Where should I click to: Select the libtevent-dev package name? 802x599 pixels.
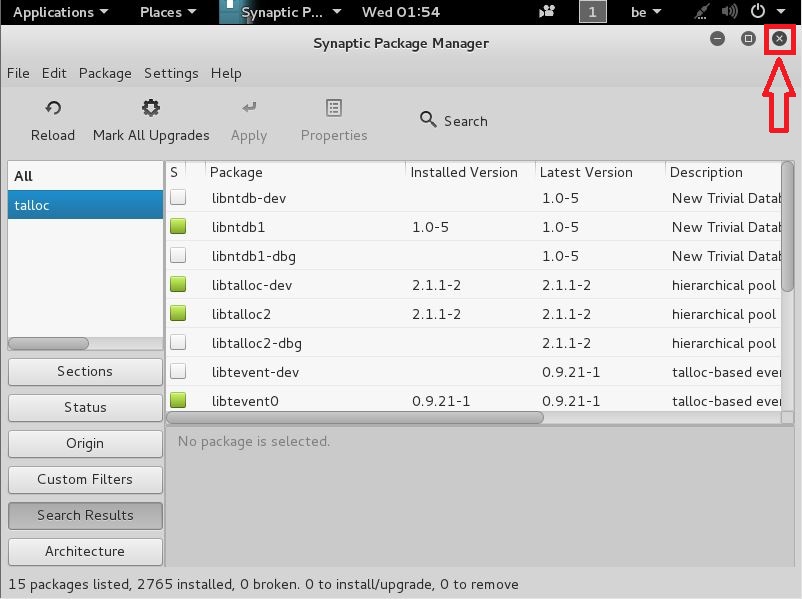pos(255,372)
